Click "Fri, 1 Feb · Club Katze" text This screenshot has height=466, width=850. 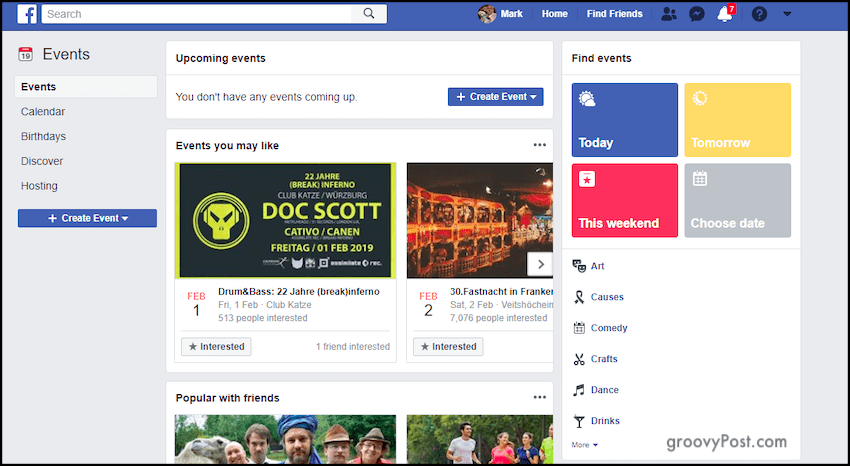[265, 305]
